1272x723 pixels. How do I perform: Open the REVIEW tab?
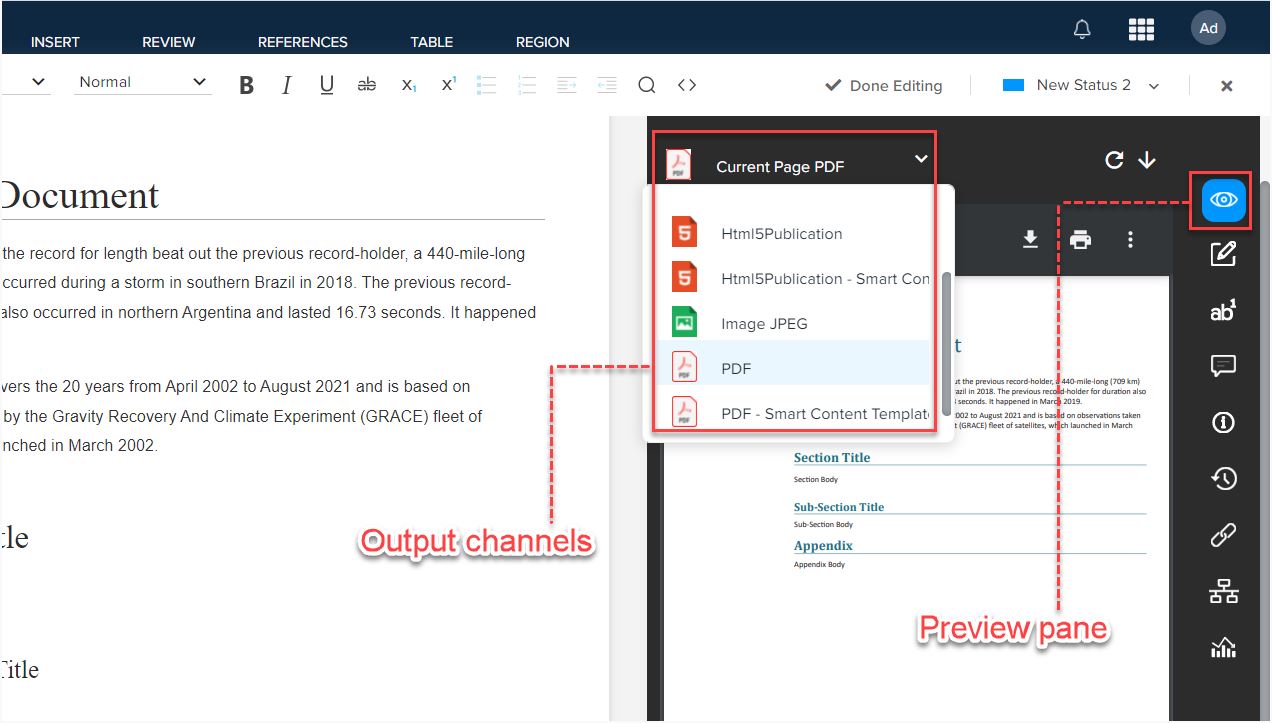169,42
